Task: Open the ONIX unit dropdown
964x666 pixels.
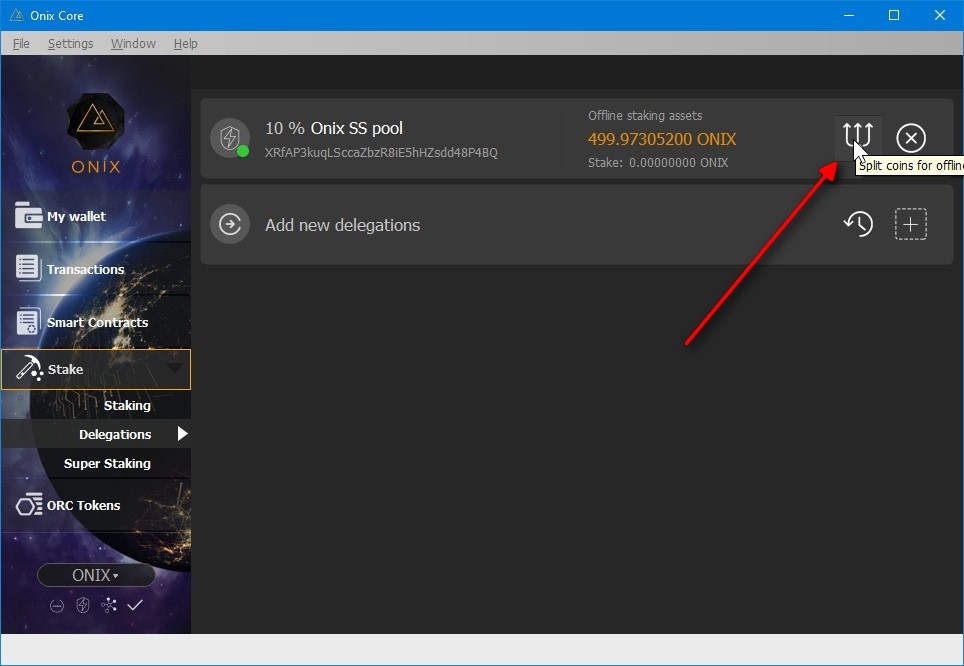Action: (x=96, y=575)
